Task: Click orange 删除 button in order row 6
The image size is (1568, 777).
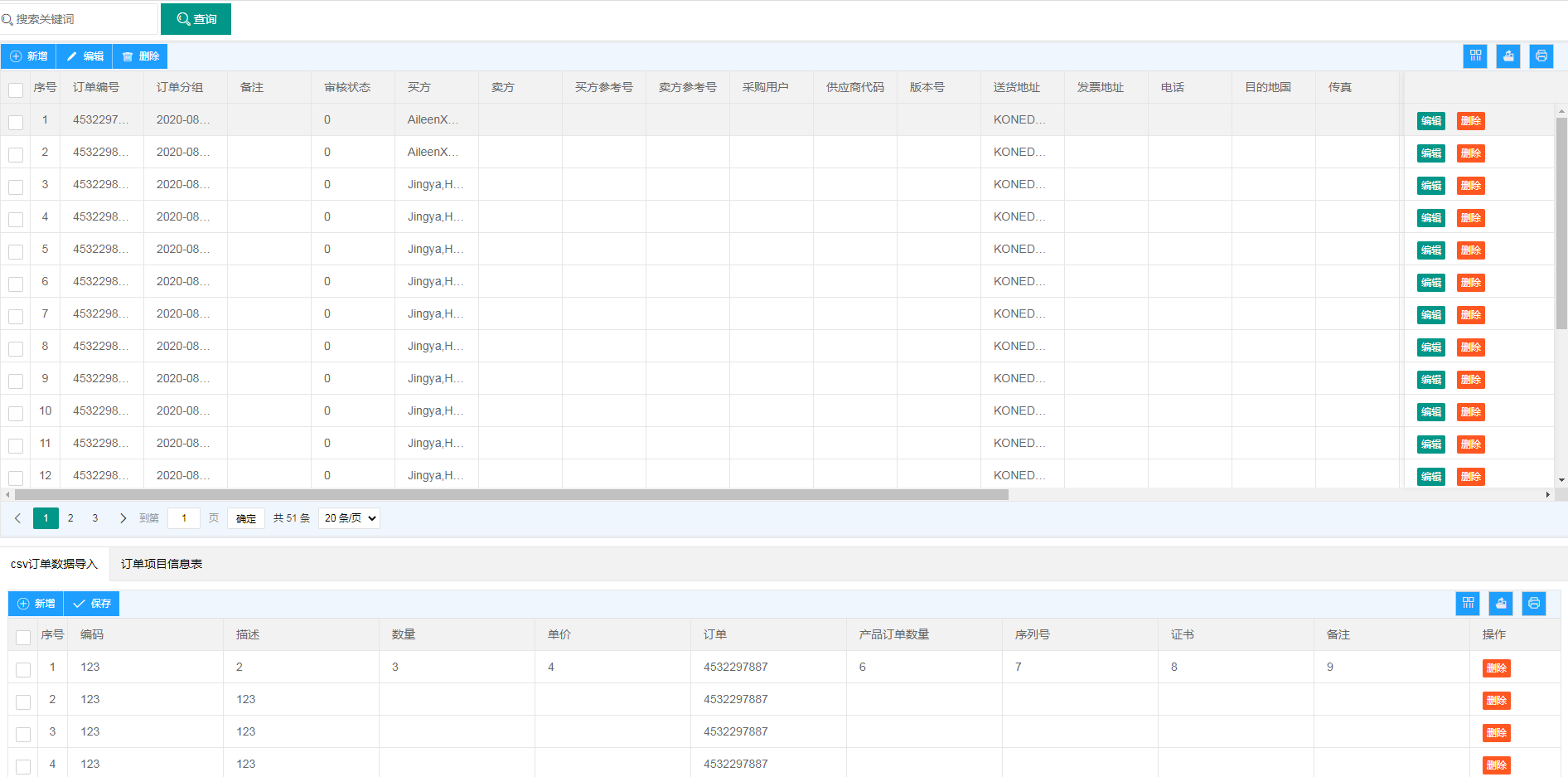Action: [1471, 283]
